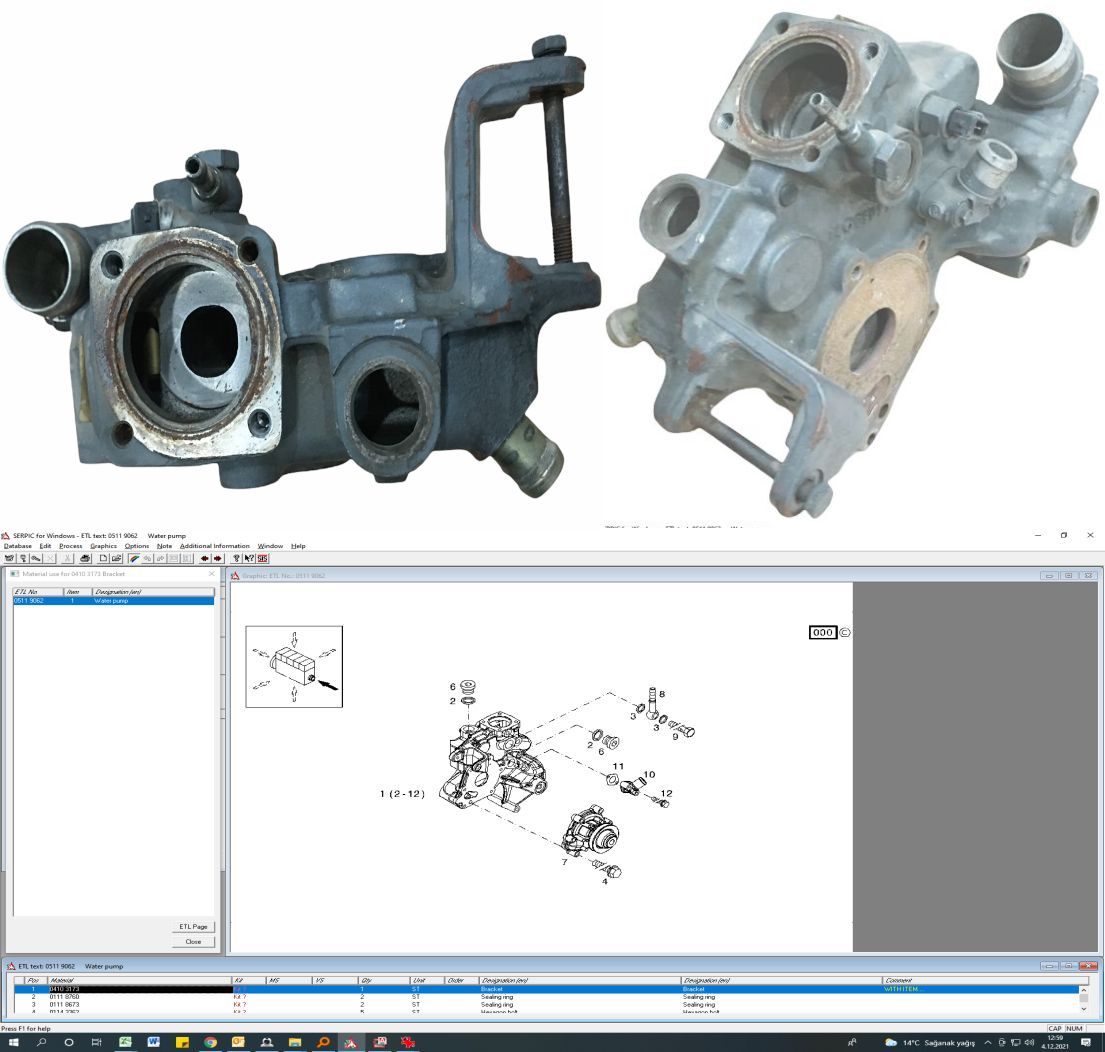Click the 000 box in the graphic

pos(822,633)
